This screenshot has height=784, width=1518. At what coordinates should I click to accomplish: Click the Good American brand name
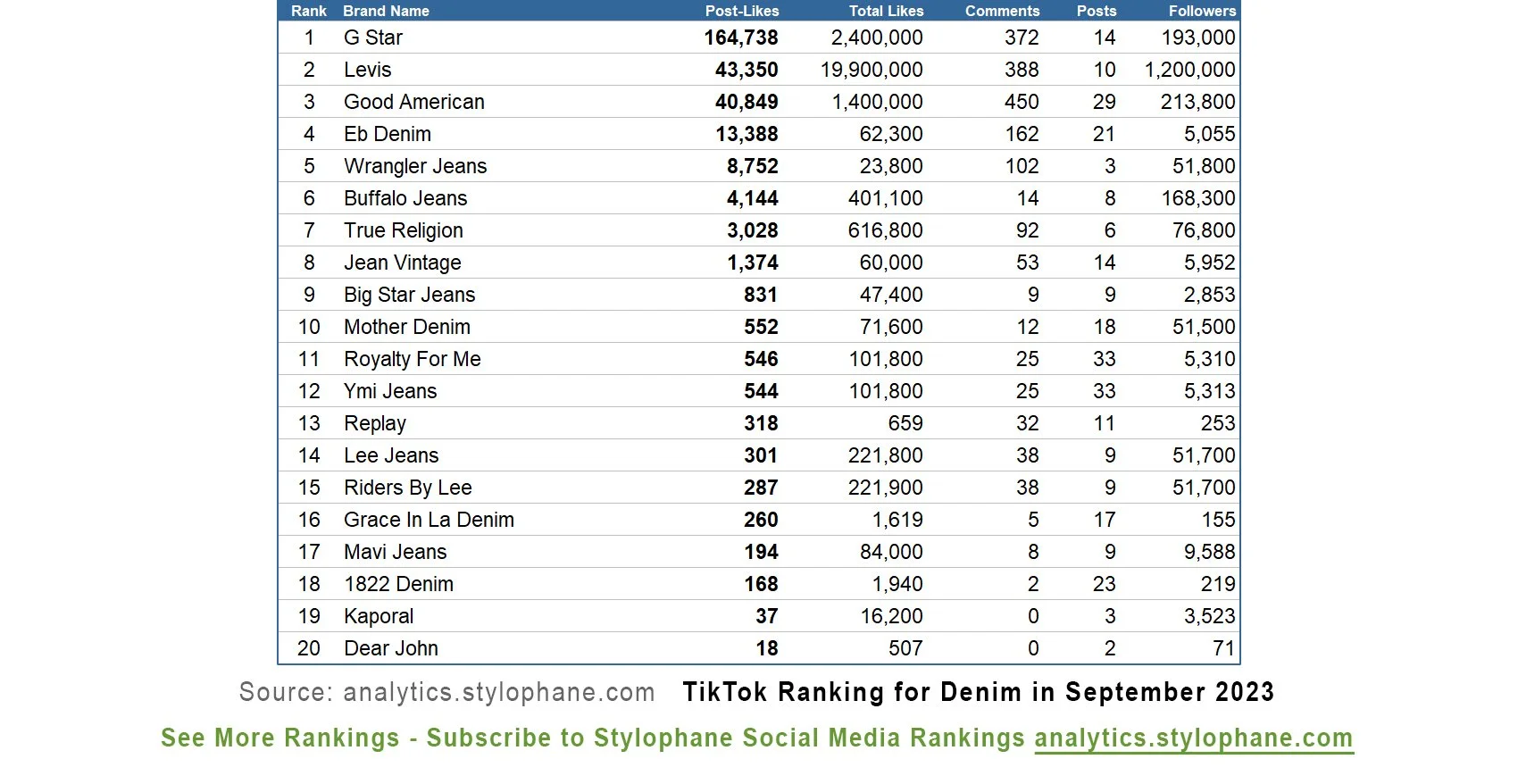point(414,102)
